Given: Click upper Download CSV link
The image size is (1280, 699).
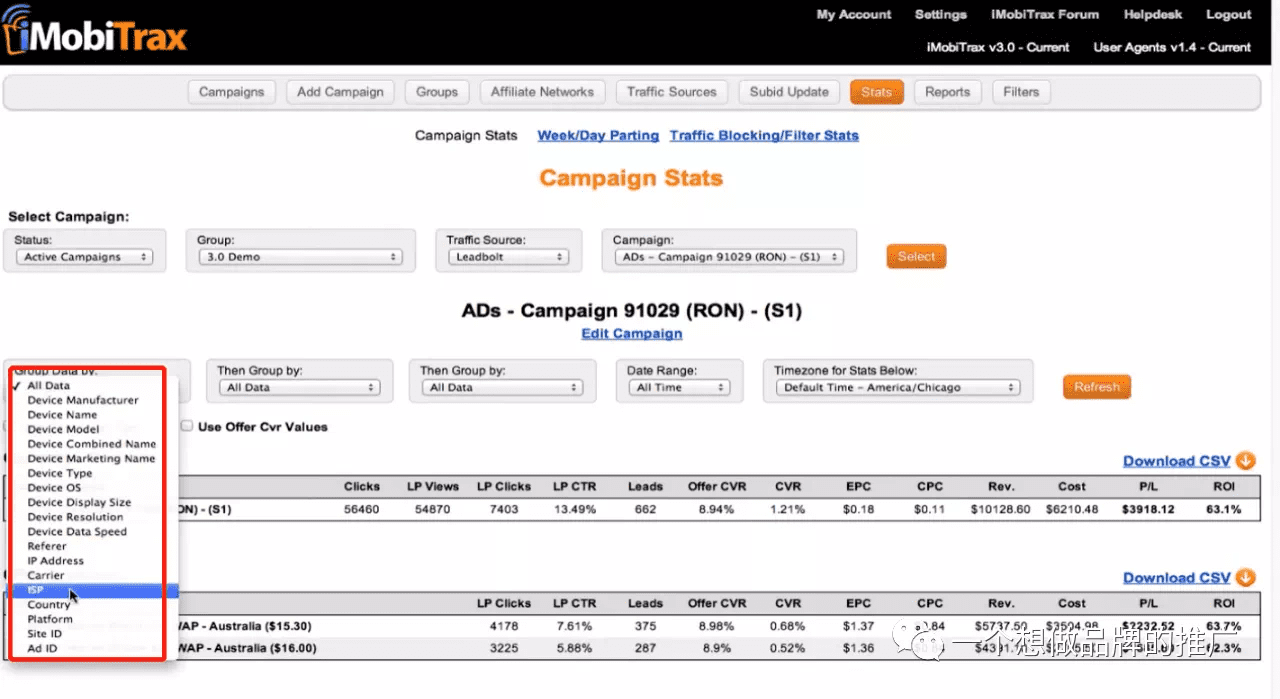Looking at the screenshot, I should tap(1177, 461).
